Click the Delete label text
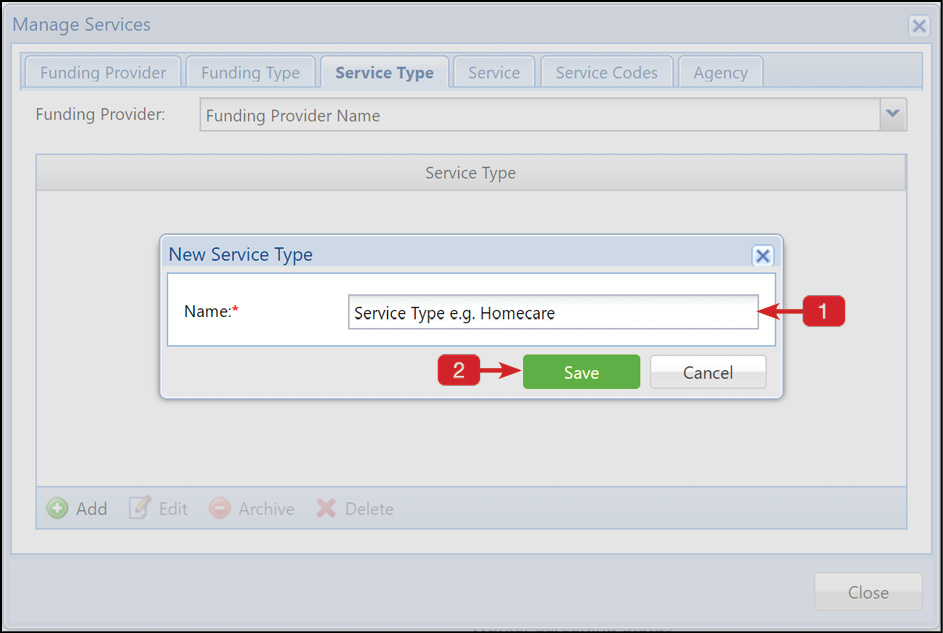Image resolution: width=943 pixels, height=633 pixels. [x=369, y=509]
